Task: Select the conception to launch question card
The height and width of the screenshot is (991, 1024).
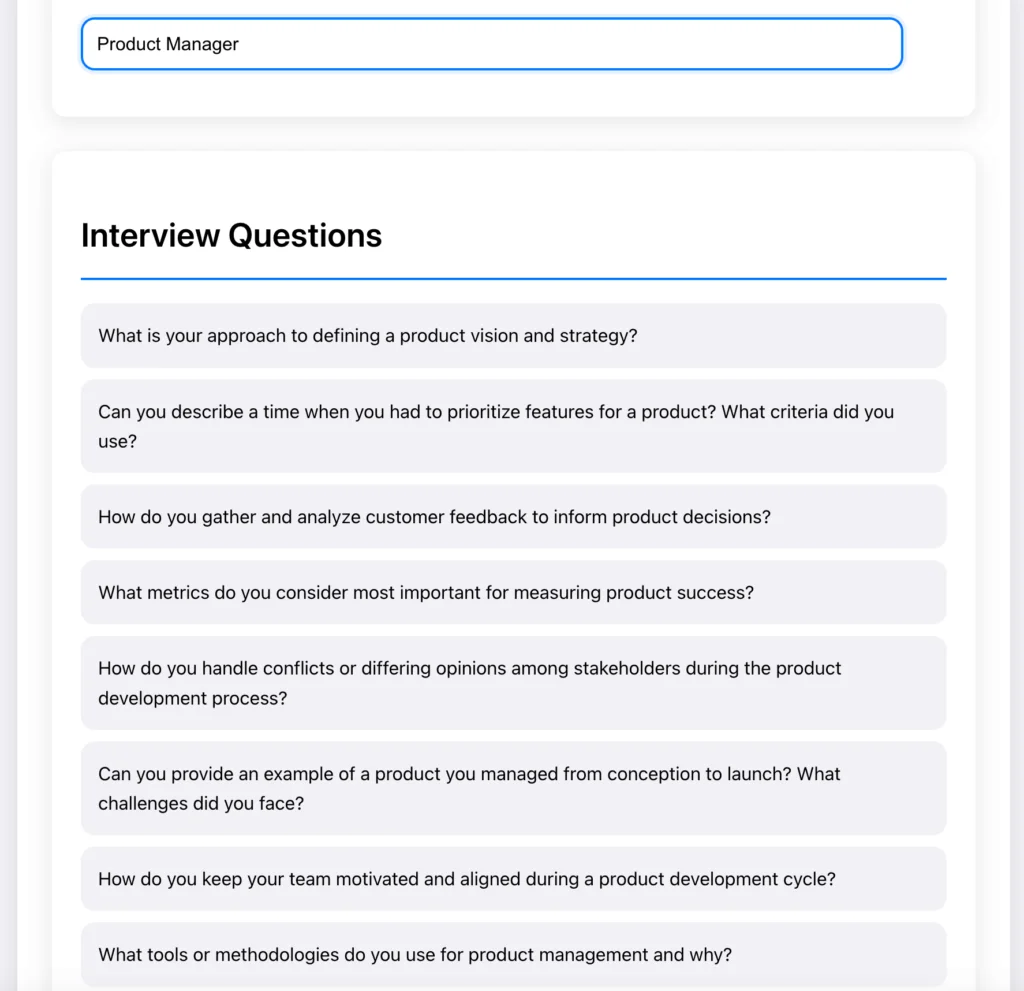Action: pyautogui.click(x=513, y=788)
